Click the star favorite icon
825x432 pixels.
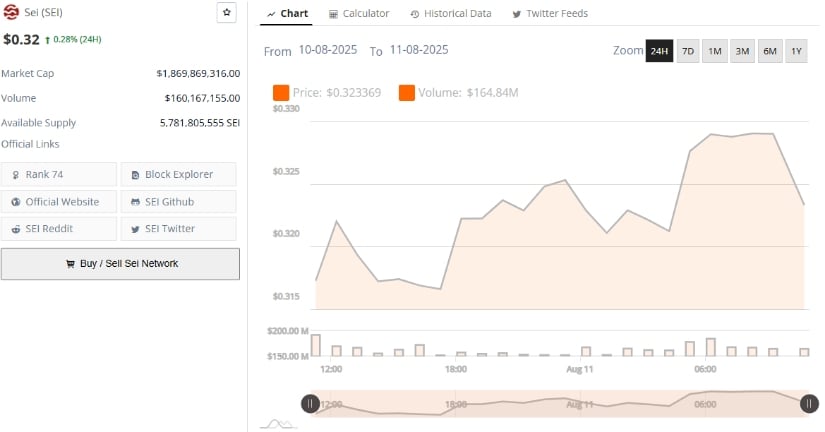[x=226, y=12]
